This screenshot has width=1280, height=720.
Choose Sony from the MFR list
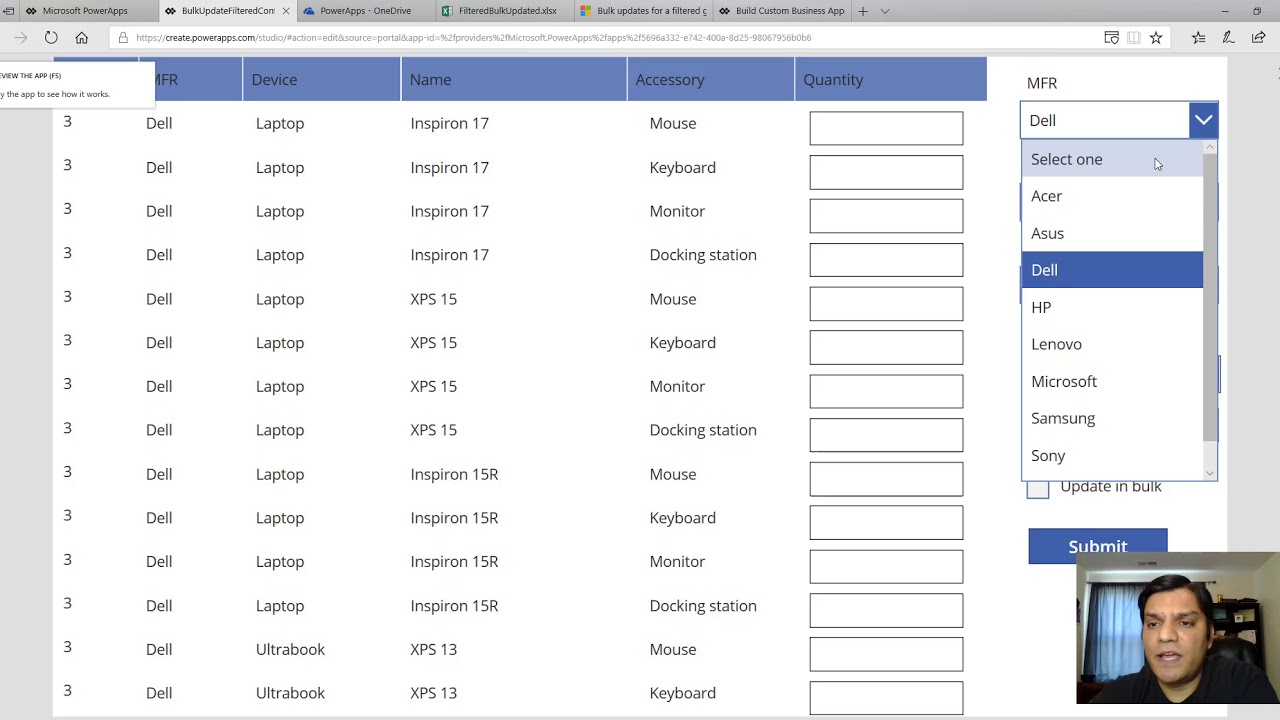(x=1112, y=455)
